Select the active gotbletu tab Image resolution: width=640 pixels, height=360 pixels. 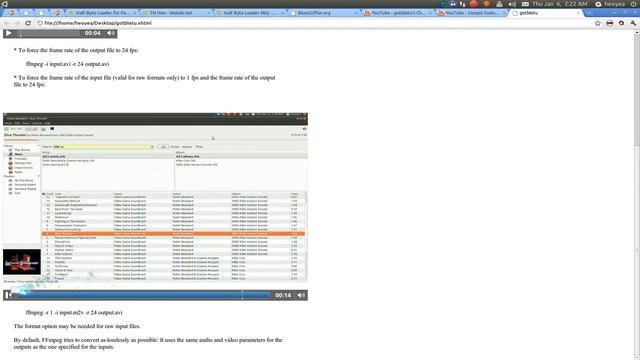(x=546, y=13)
